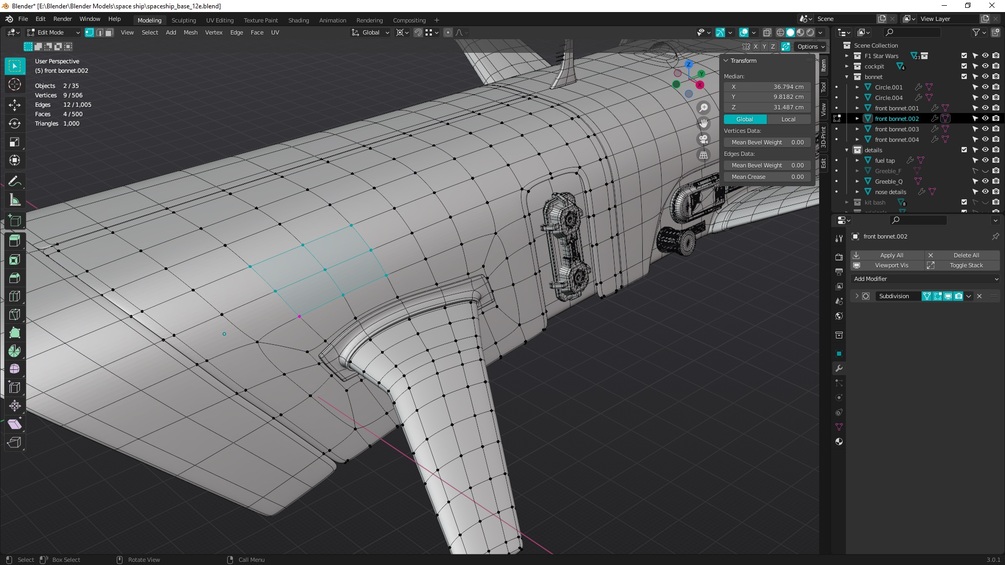Choose the Poly Build tool

[15, 332]
